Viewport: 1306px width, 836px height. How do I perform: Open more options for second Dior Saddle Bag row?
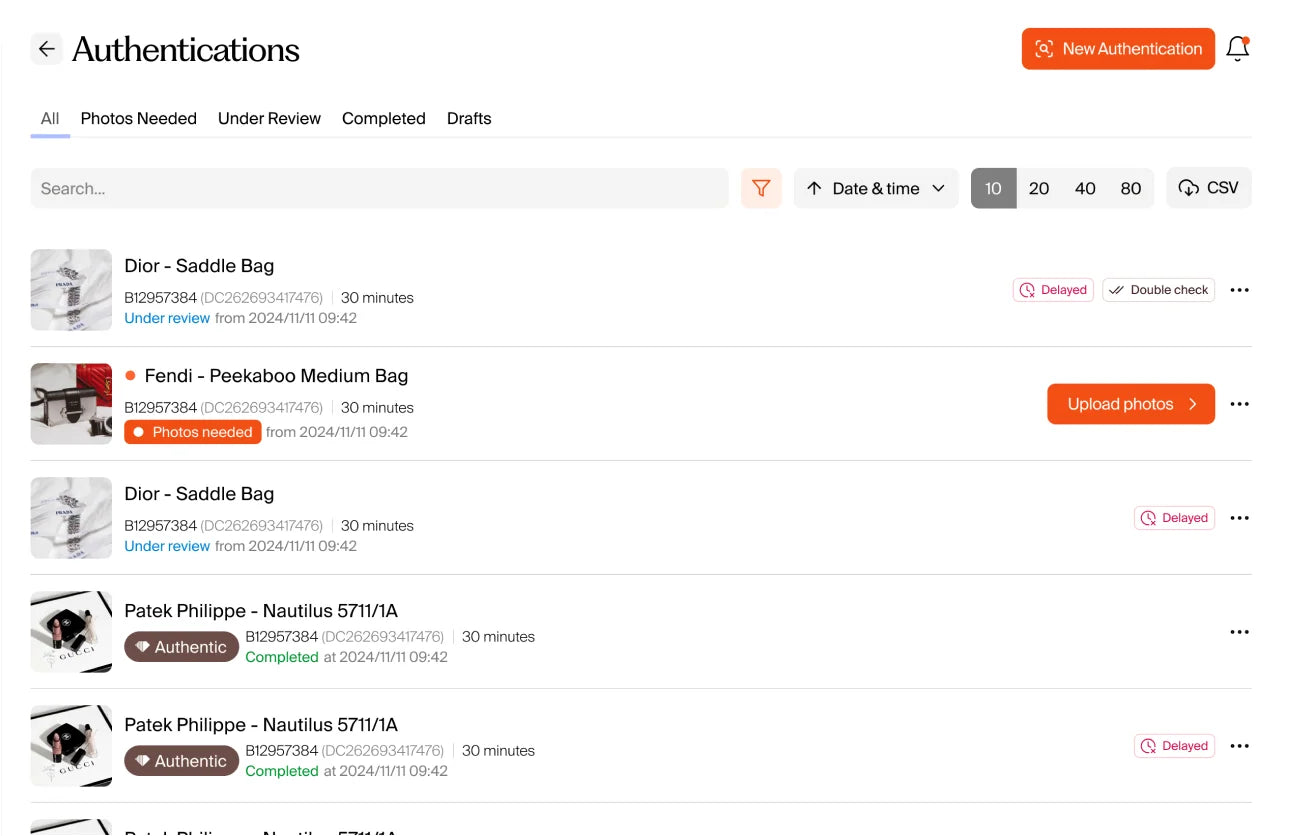click(1240, 518)
